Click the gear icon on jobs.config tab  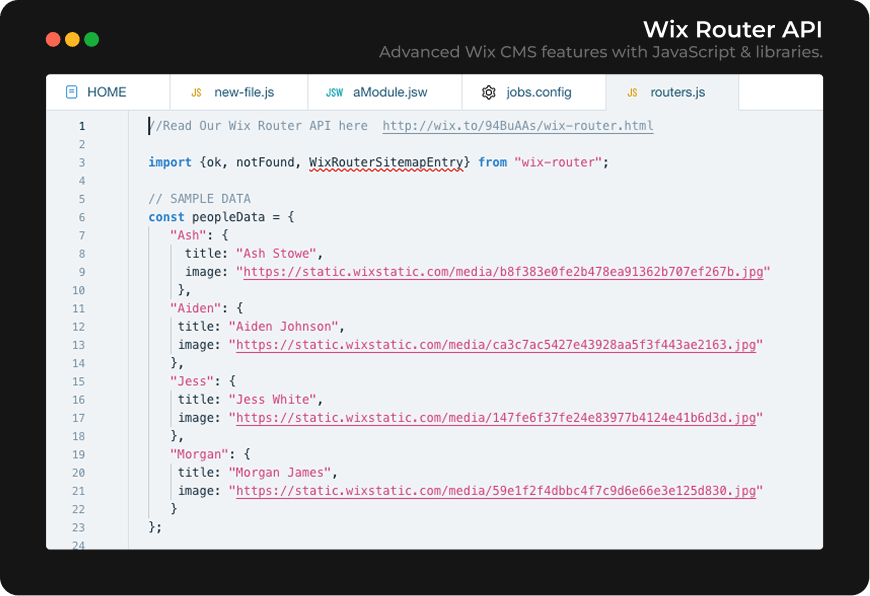pyautogui.click(x=488, y=92)
